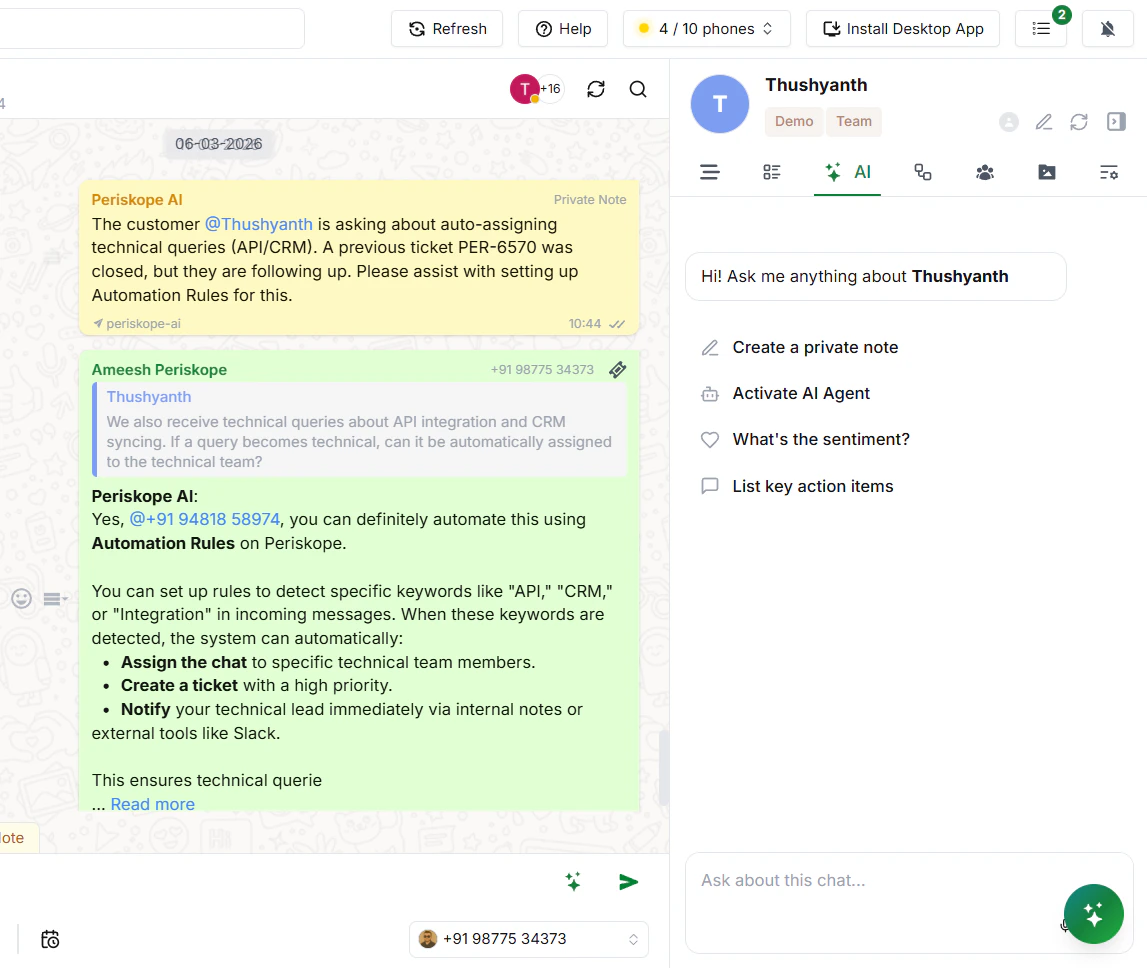The width and height of the screenshot is (1147, 968).
Task: Click the AI sparkle icon in message composer
Action: (x=574, y=882)
